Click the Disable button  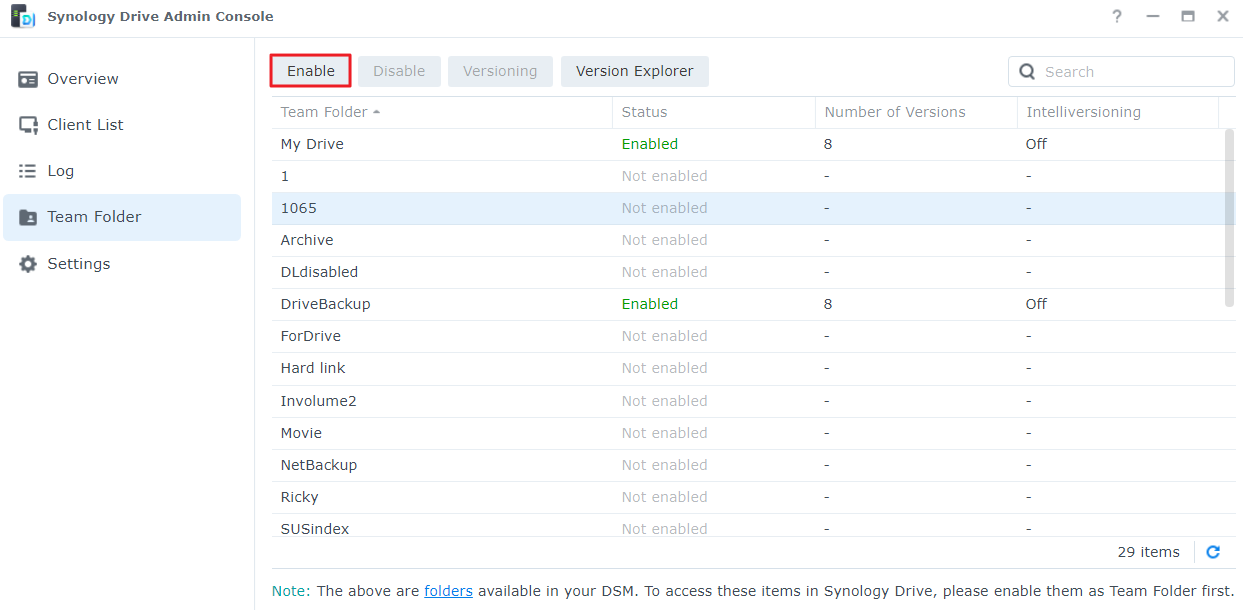399,71
